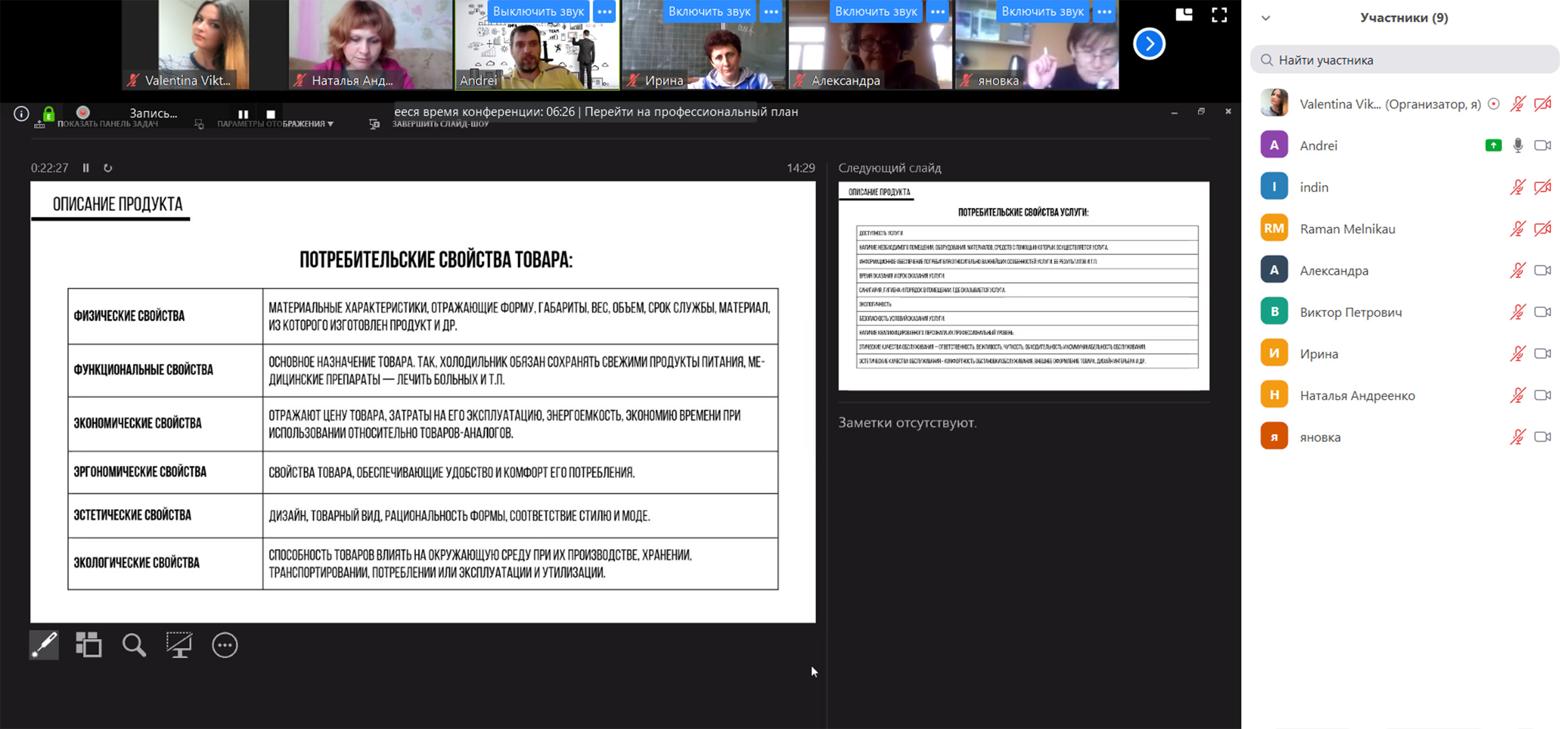Toggle Andrei's camera icon
The image size is (1568, 729).
[x=1543, y=145]
